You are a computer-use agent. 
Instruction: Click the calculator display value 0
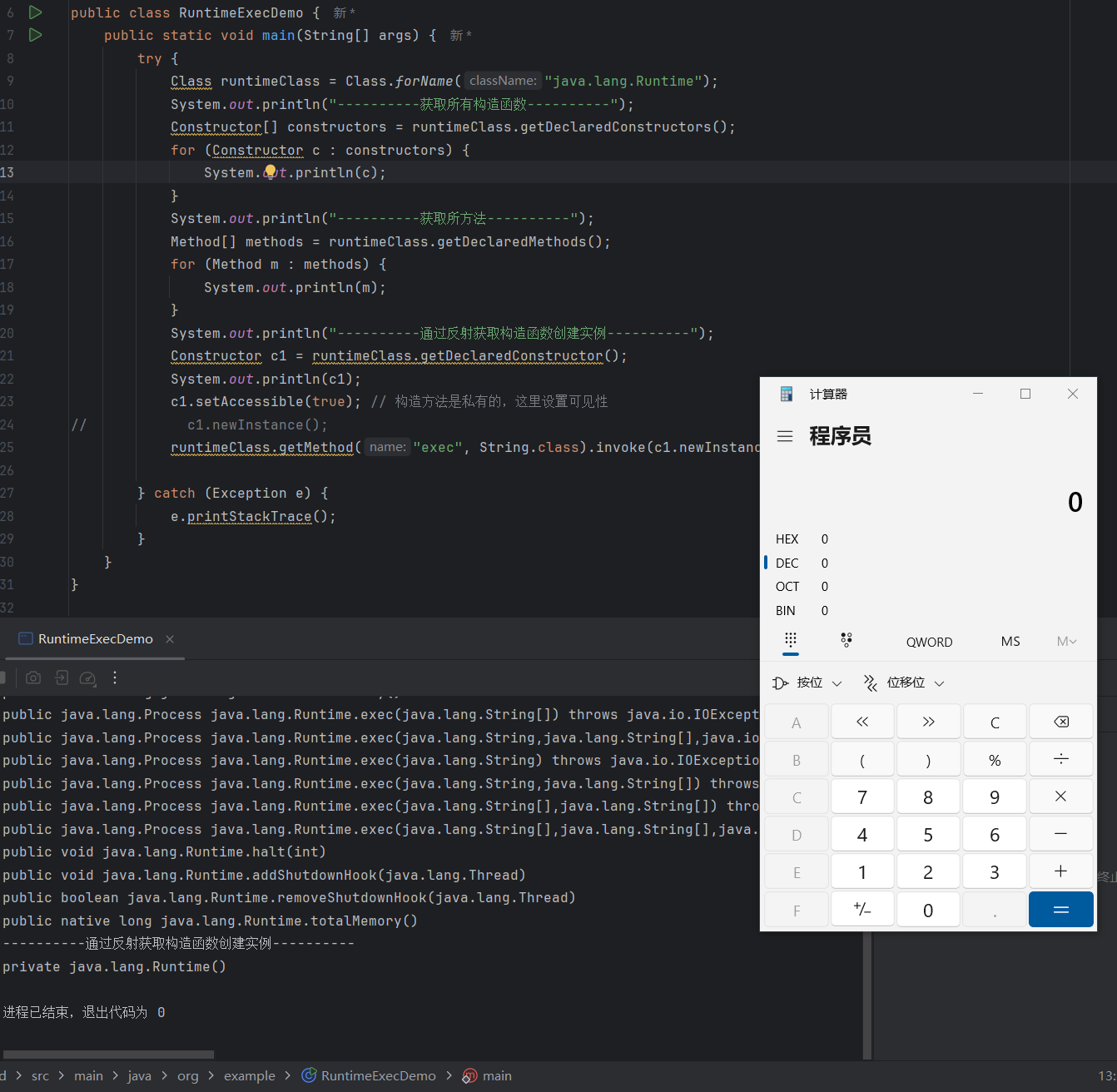coord(1075,502)
